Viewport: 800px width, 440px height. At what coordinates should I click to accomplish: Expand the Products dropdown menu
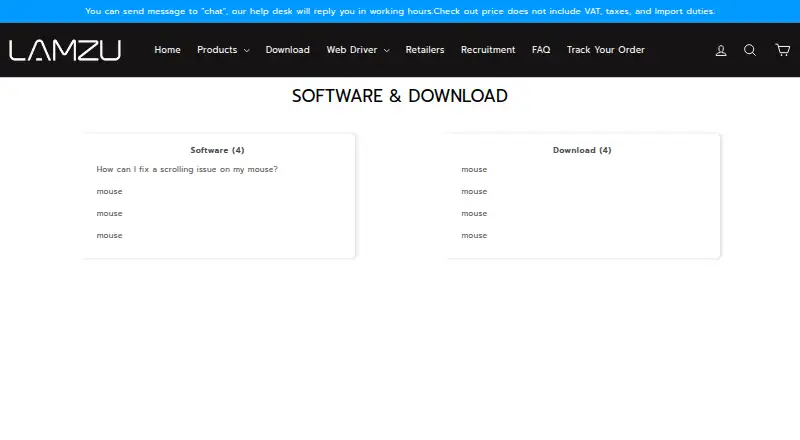(223, 50)
